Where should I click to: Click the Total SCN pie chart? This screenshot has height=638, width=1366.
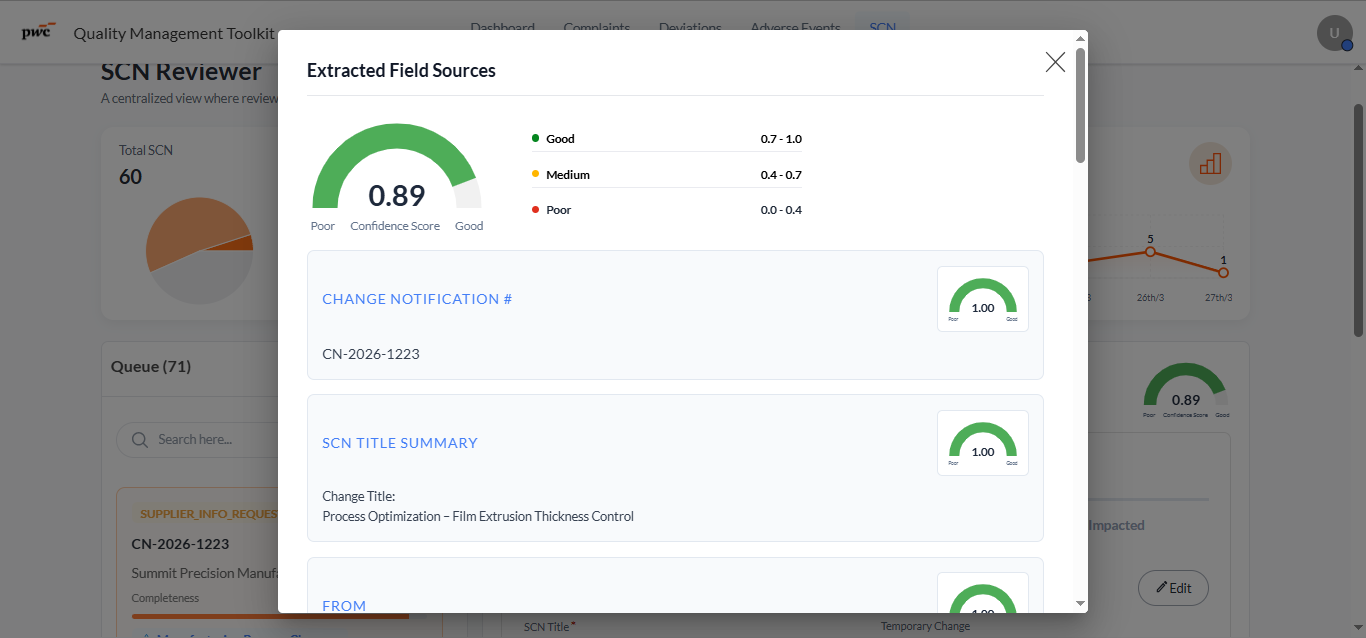(x=199, y=250)
